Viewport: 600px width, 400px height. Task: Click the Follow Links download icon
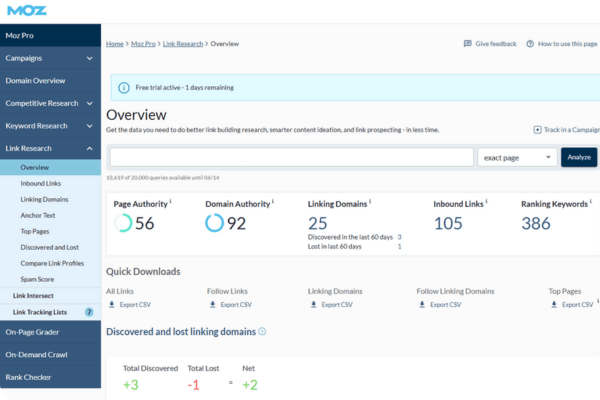pyautogui.click(x=213, y=304)
